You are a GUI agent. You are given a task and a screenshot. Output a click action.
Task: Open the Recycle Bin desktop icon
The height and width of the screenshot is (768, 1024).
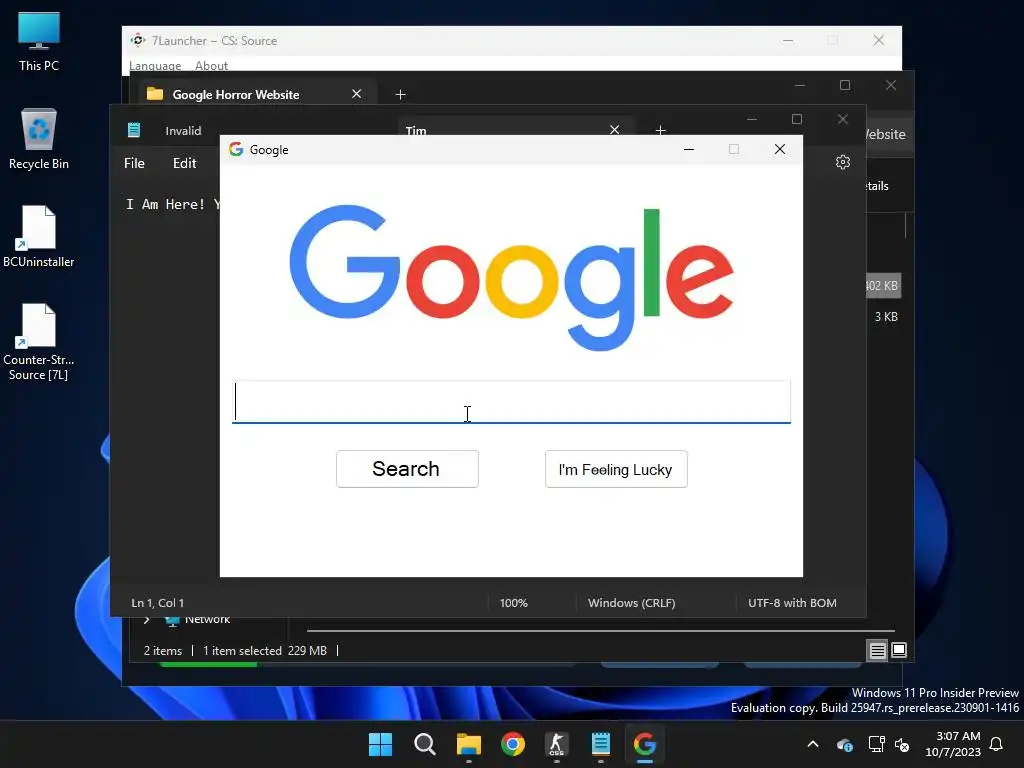point(39,139)
